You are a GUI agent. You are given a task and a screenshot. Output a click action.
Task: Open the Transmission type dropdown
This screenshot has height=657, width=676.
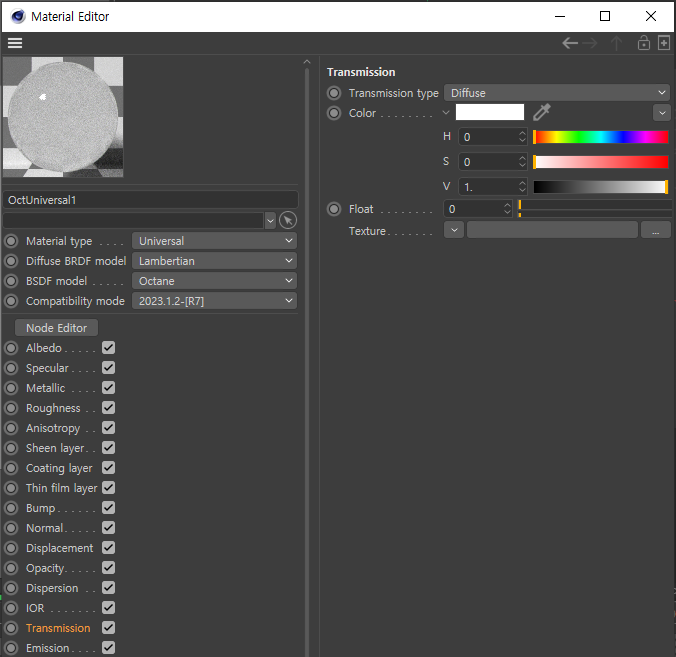click(x=557, y=93)
